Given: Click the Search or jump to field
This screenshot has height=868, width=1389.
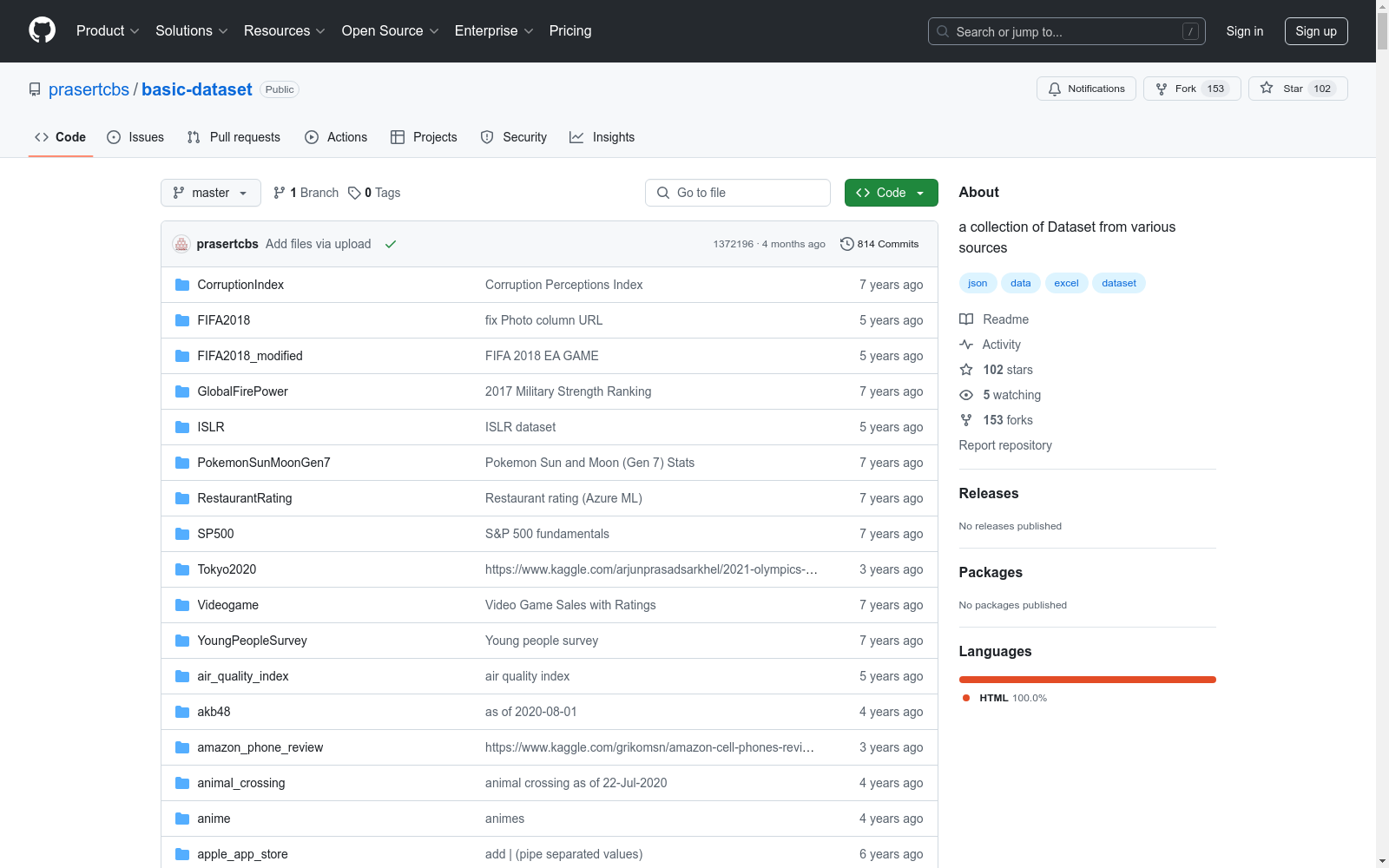Looking at the screenshot, I should tap(1067, 31).
